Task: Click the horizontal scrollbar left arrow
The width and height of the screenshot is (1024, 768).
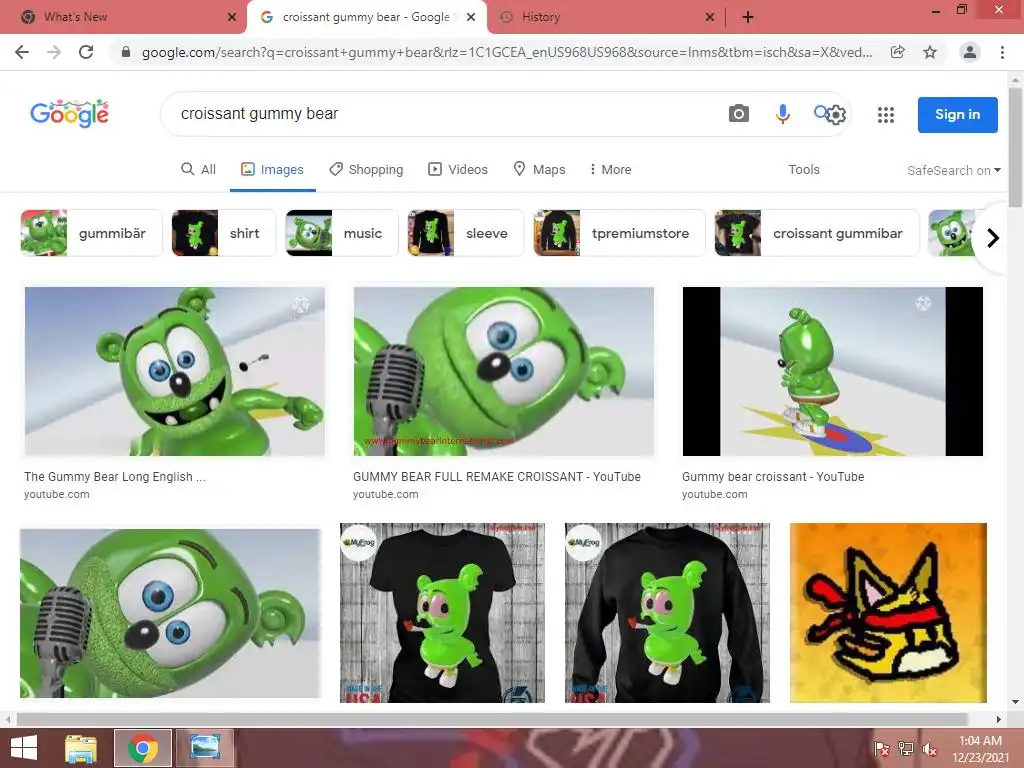Action: (8, 719)
